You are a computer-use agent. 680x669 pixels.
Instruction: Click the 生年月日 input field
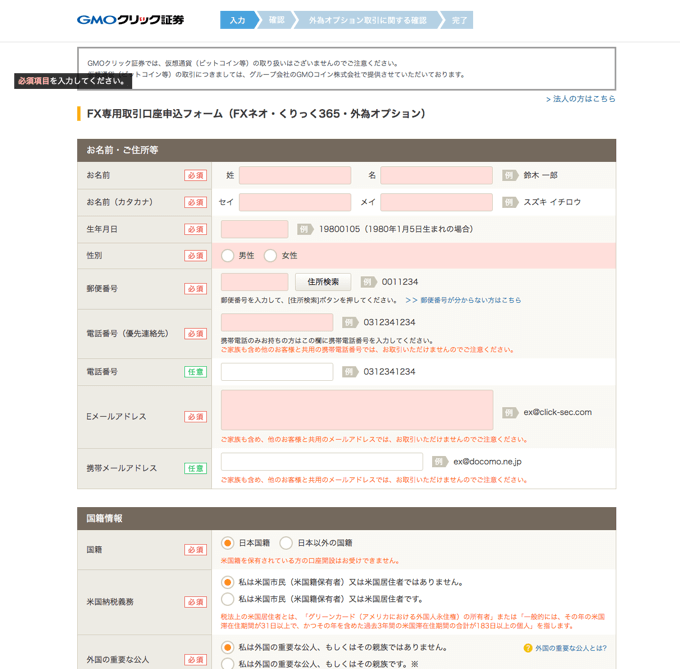click(254, 229)
